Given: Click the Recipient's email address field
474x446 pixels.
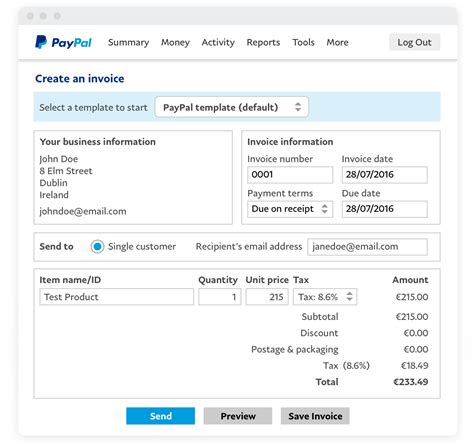Looking at the screenshot, I should pos(367,247).
